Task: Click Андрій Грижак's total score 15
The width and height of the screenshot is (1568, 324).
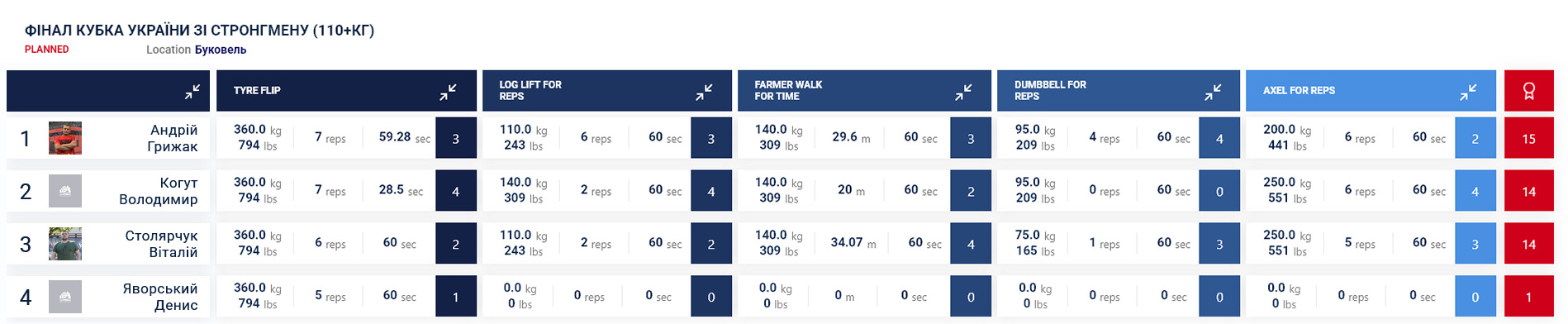Action: (1529, 139)
